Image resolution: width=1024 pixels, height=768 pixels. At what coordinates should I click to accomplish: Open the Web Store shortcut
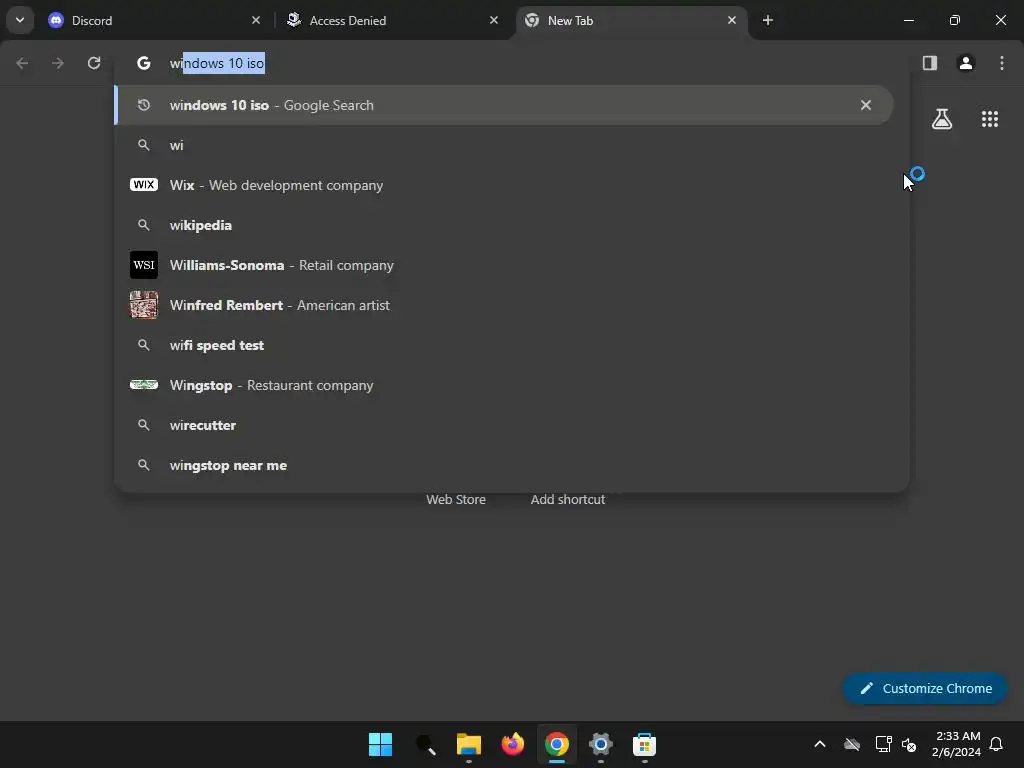point(456,500)
